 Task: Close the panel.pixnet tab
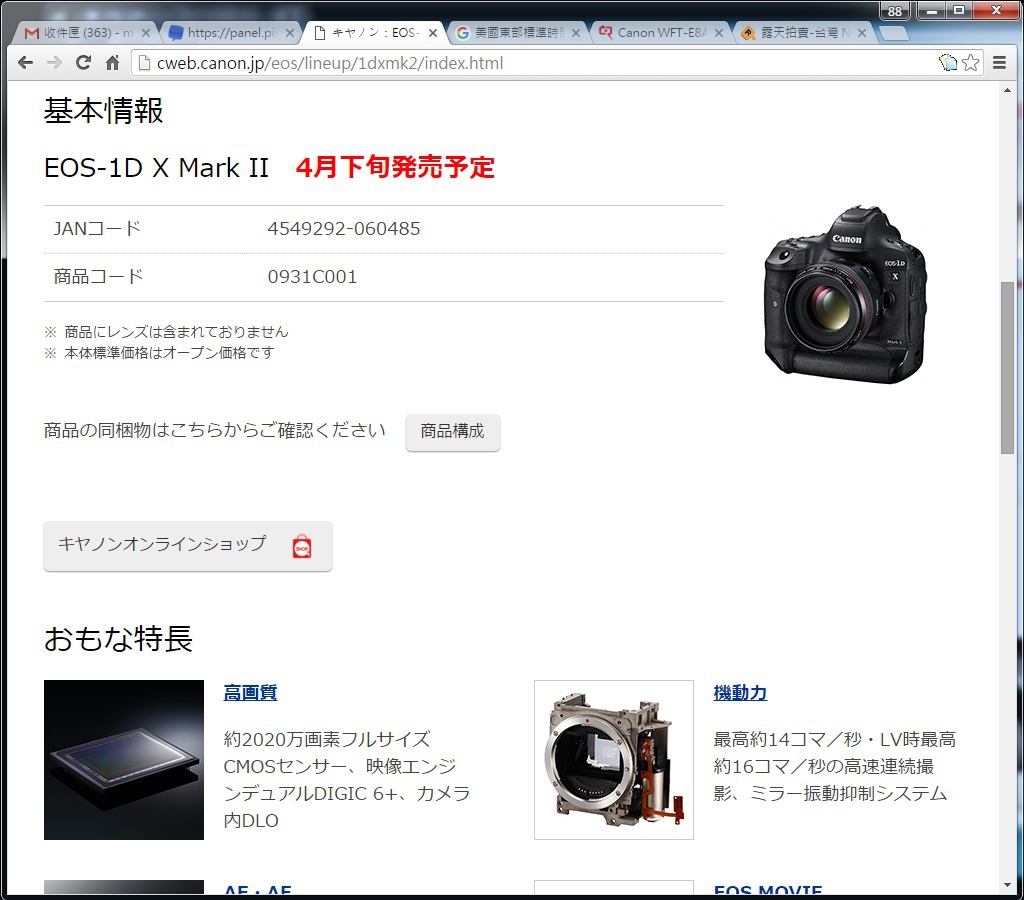click(x=289, y=33)
